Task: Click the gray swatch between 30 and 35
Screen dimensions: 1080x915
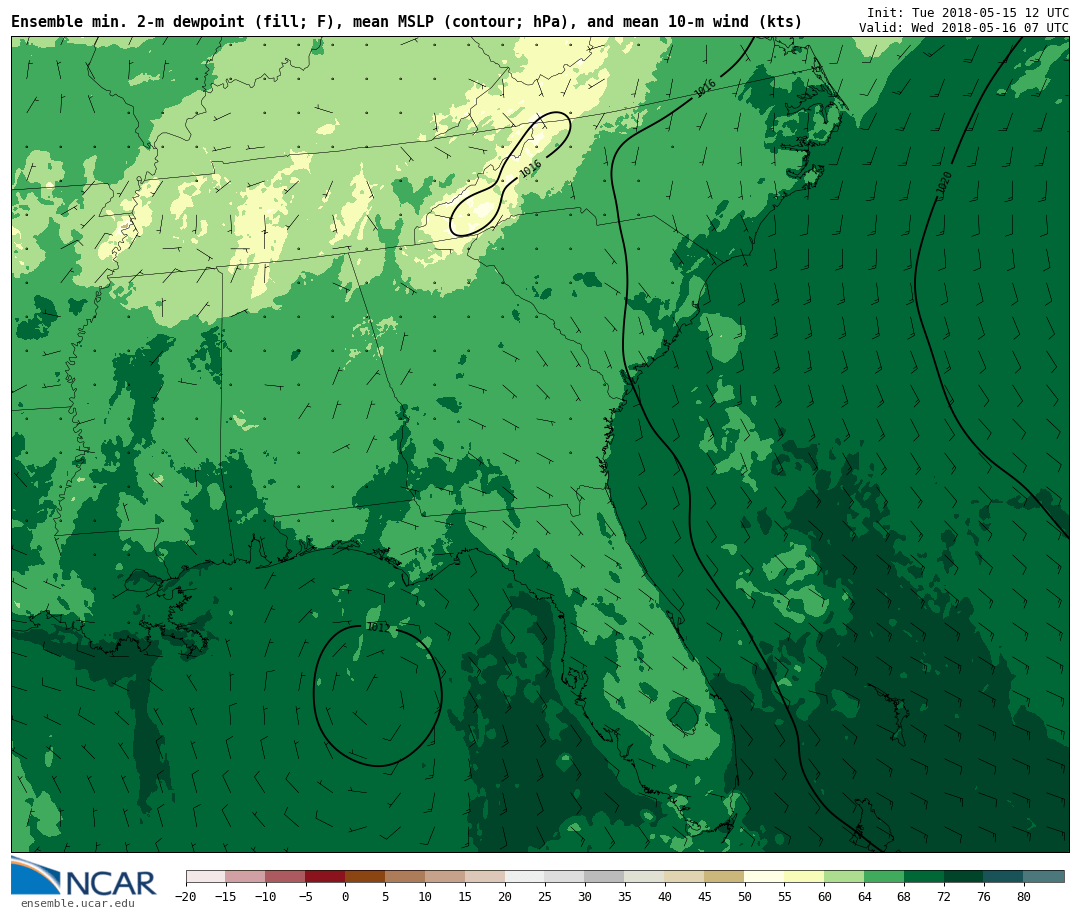Action: (604, 877)
